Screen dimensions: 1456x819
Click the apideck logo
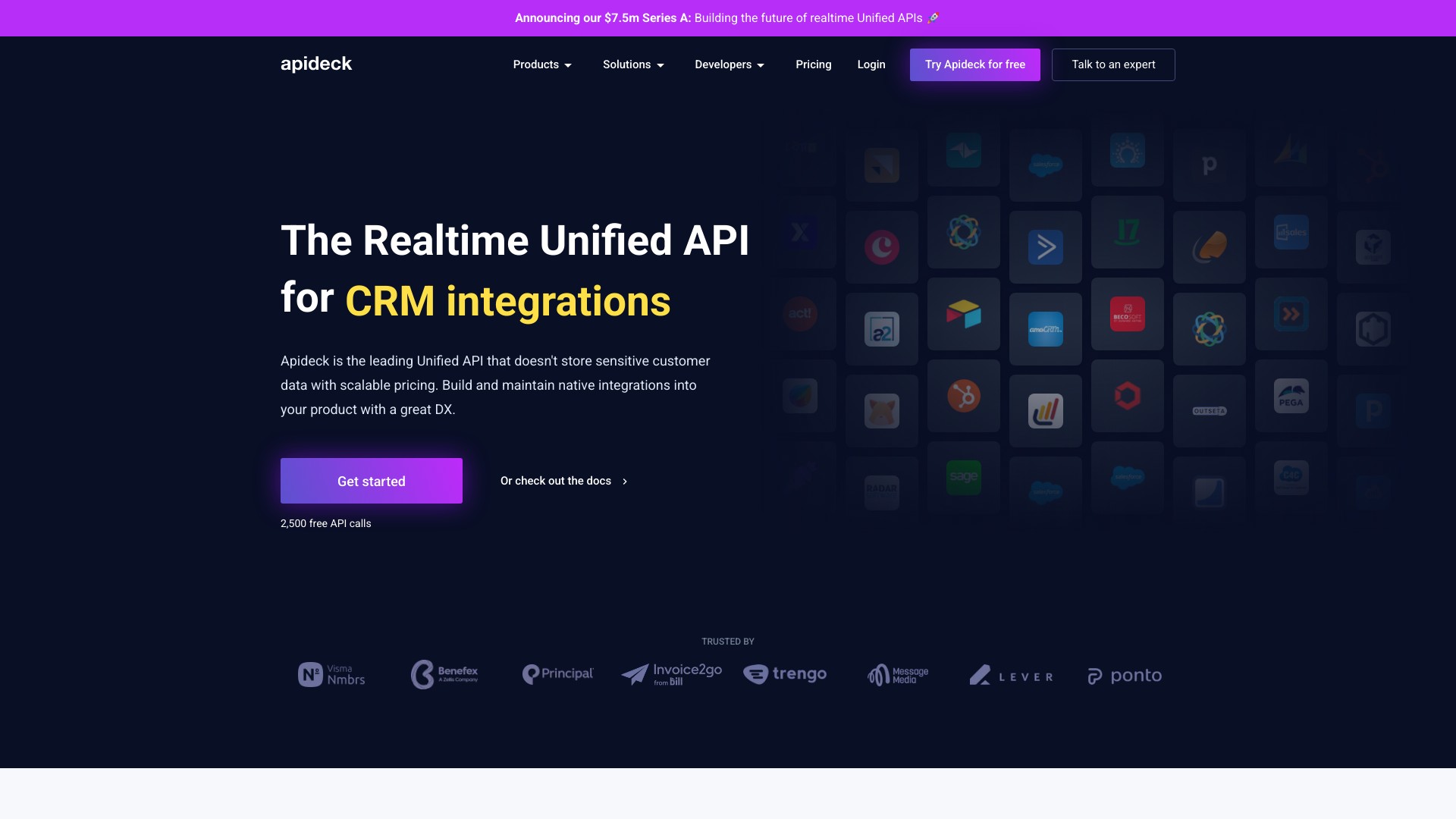316,64
